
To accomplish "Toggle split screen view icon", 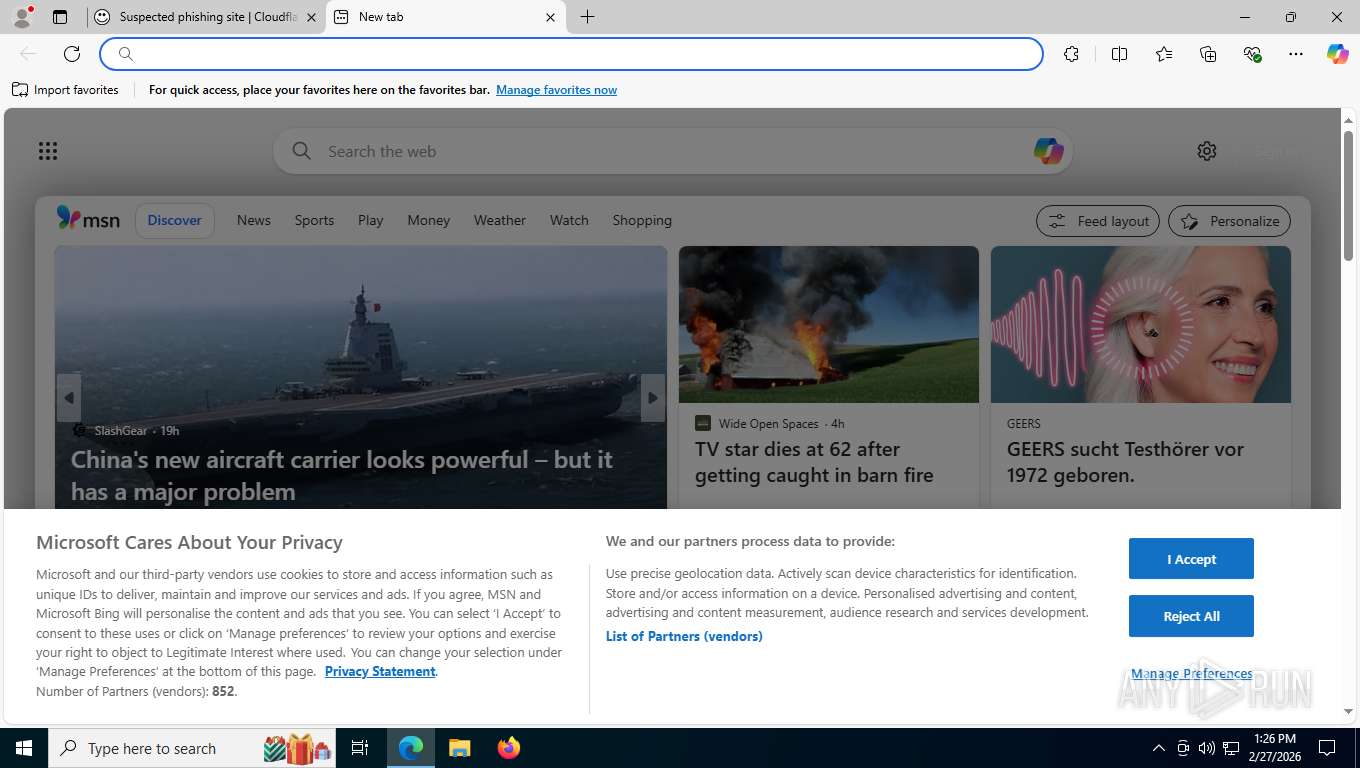I will click(x=1119, y=54).
